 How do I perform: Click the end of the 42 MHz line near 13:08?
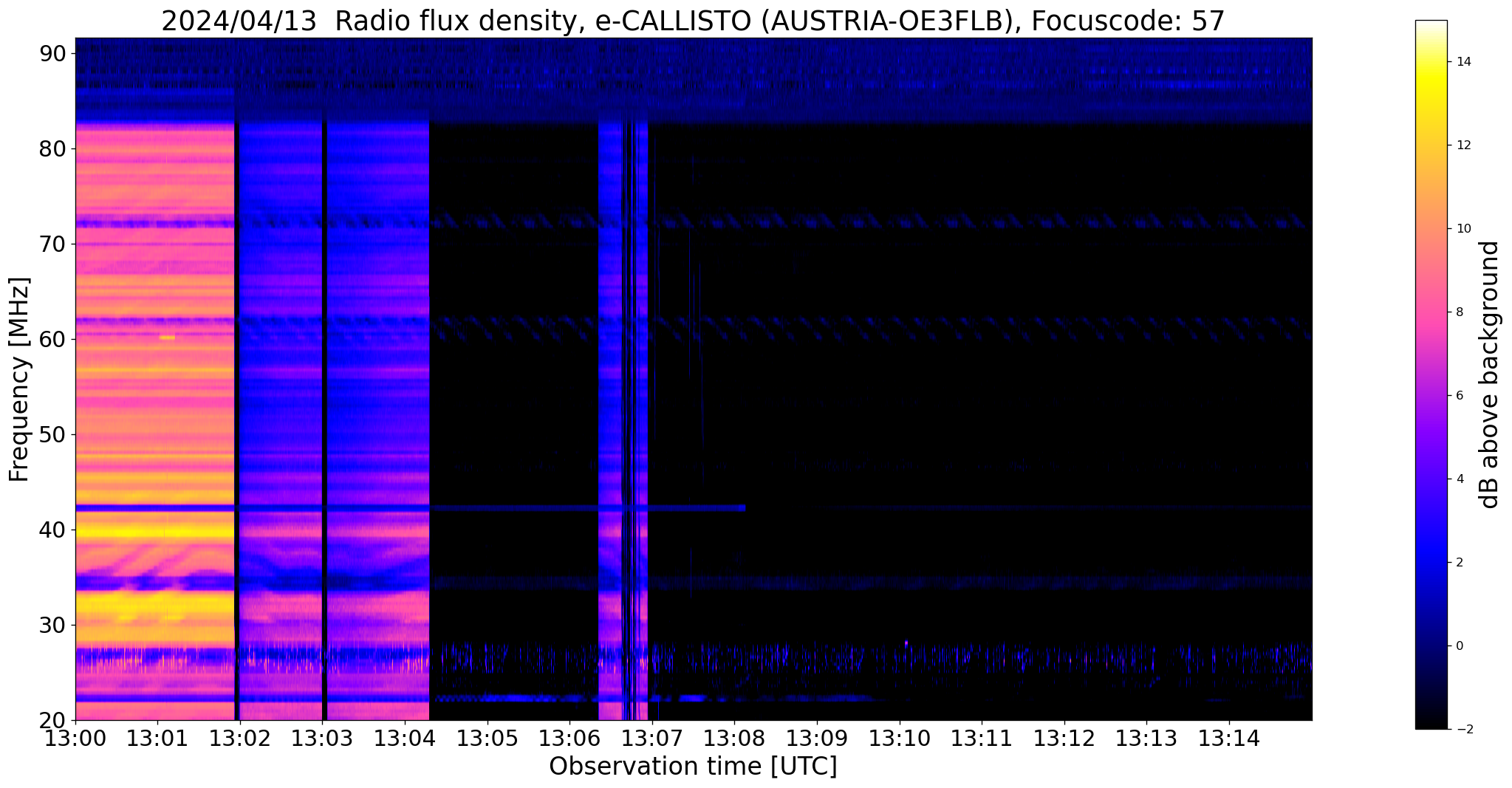click(x=742, y=508)
